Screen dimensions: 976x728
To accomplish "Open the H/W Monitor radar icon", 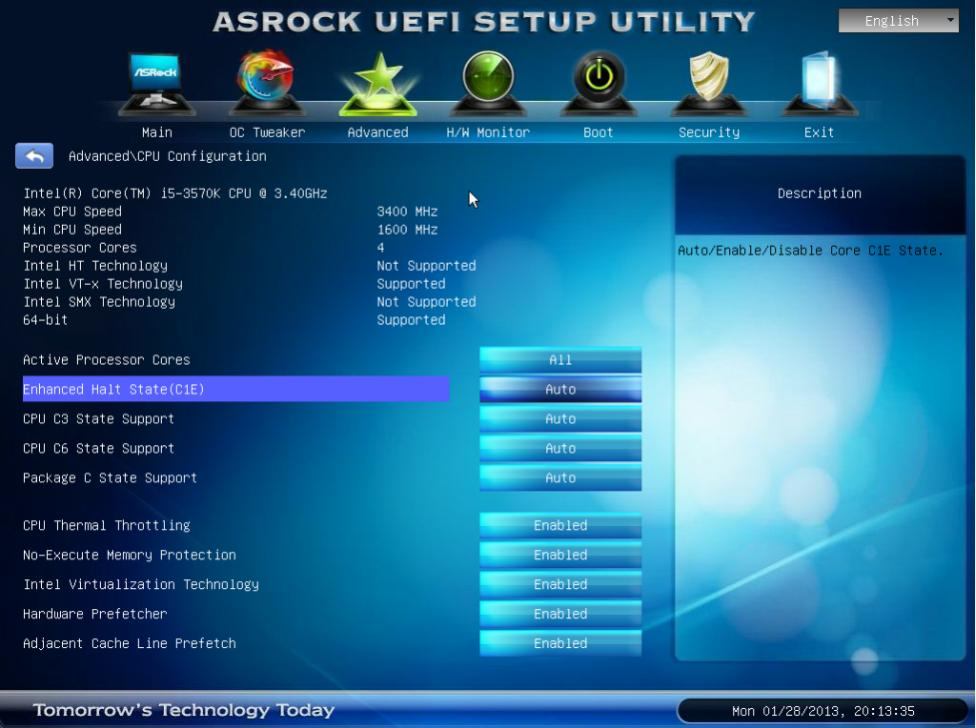I will 488,83.
